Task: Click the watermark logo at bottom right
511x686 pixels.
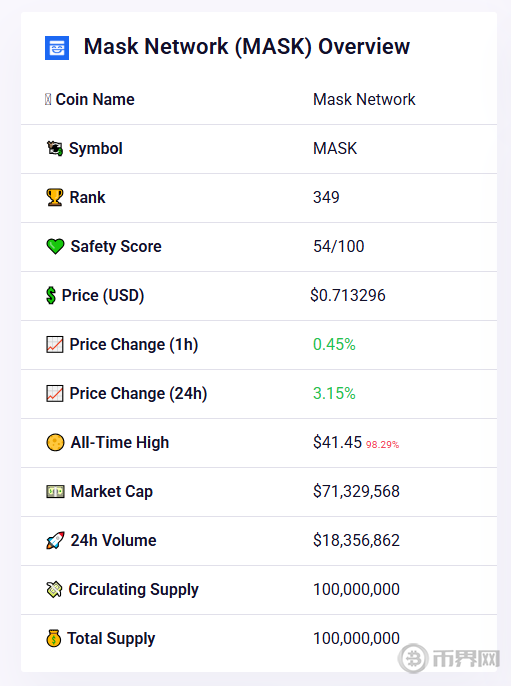Action: 449,658
